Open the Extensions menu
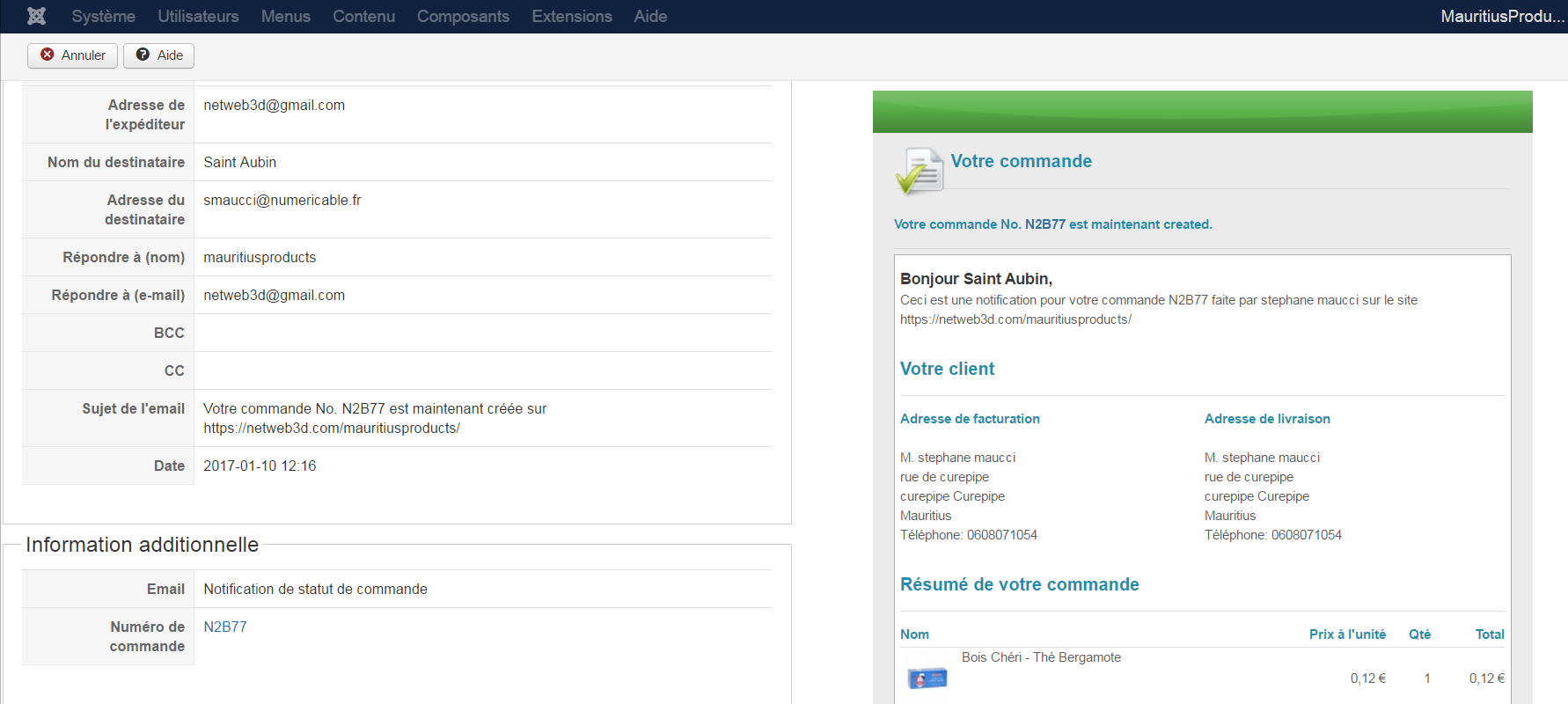 coord(572,16)
